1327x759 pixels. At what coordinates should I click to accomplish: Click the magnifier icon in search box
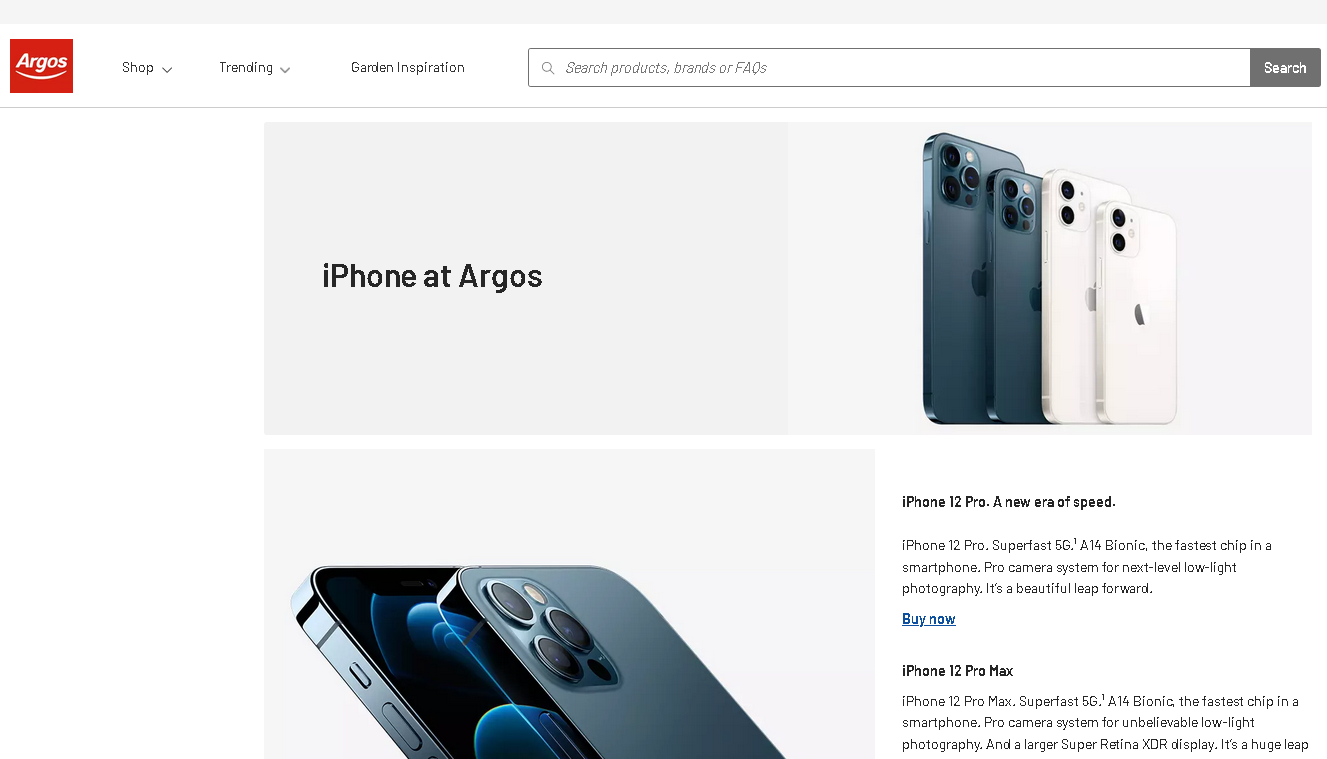coord(547,68)
